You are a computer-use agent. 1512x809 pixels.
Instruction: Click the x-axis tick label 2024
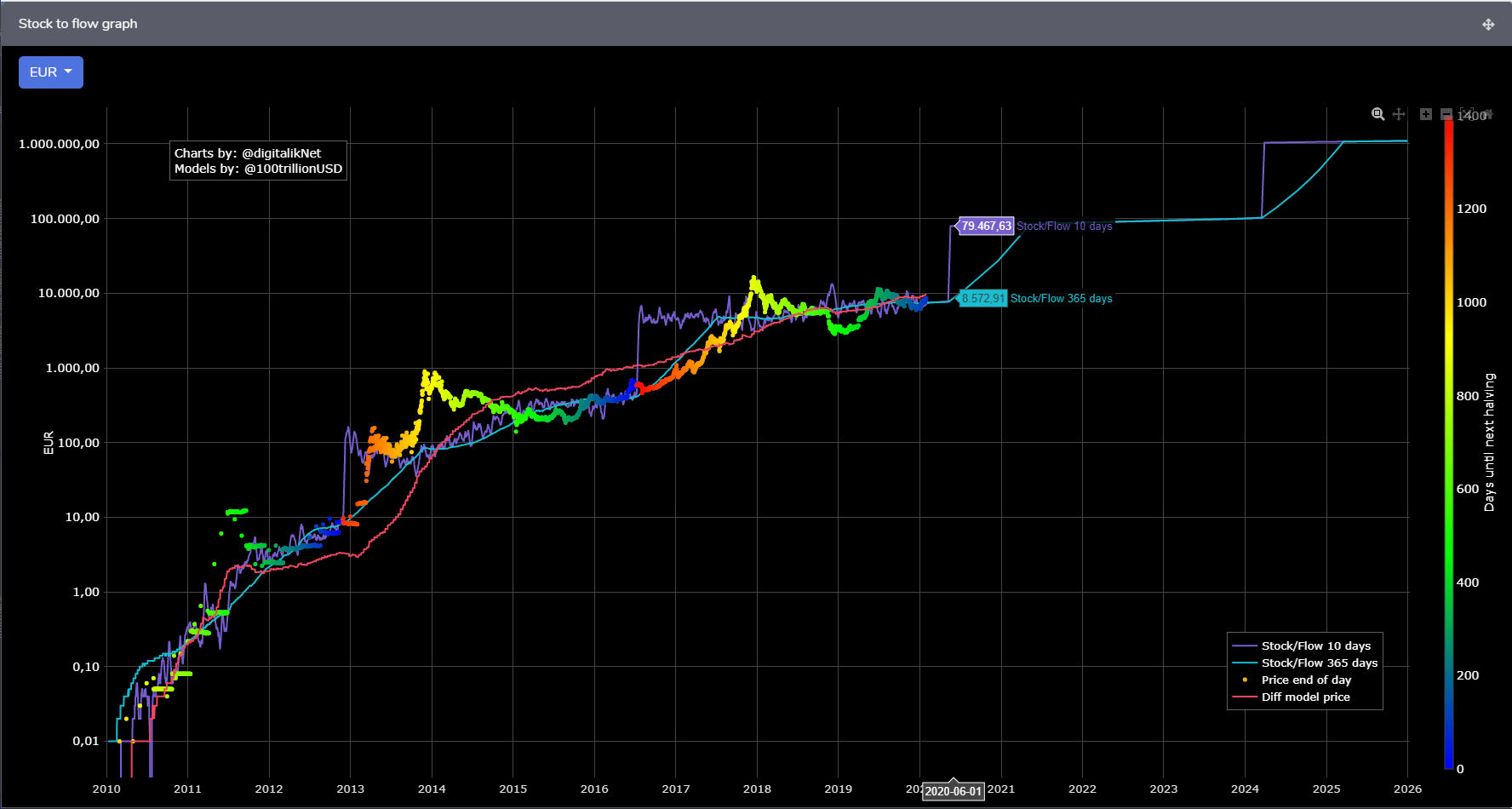[1245, 789]
